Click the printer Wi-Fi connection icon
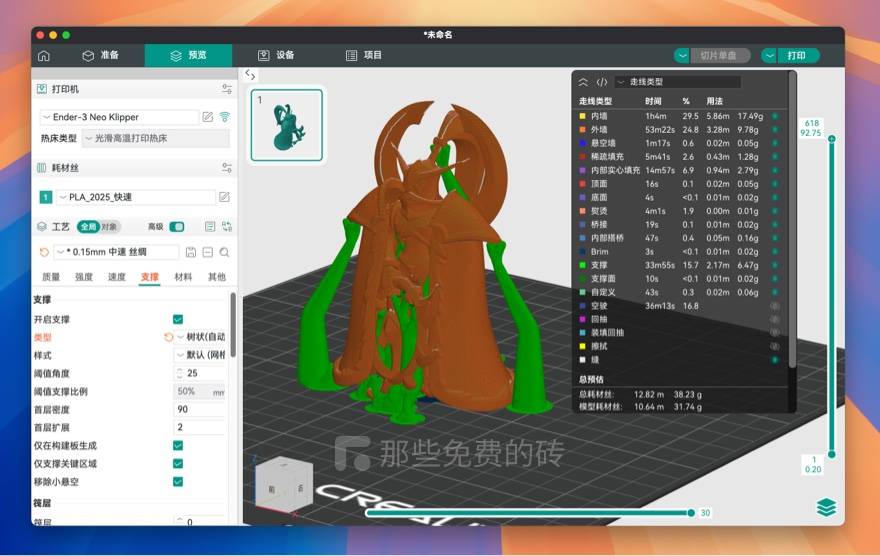The width and height of the screenshot is (880, 556). pyautogui.click(x=225, y=117)
